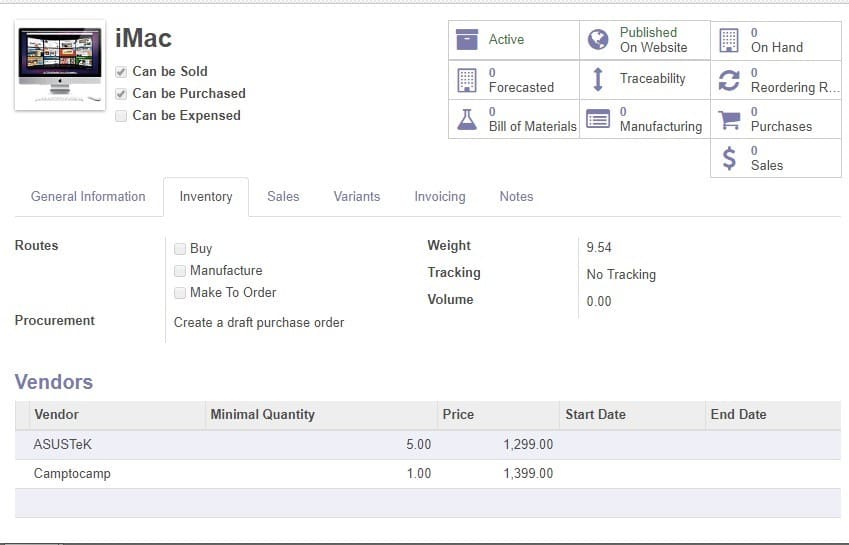The image size is (849, 545).
Task: Click the Purchases shopping cart icon
Action: (x=729, y=120)
